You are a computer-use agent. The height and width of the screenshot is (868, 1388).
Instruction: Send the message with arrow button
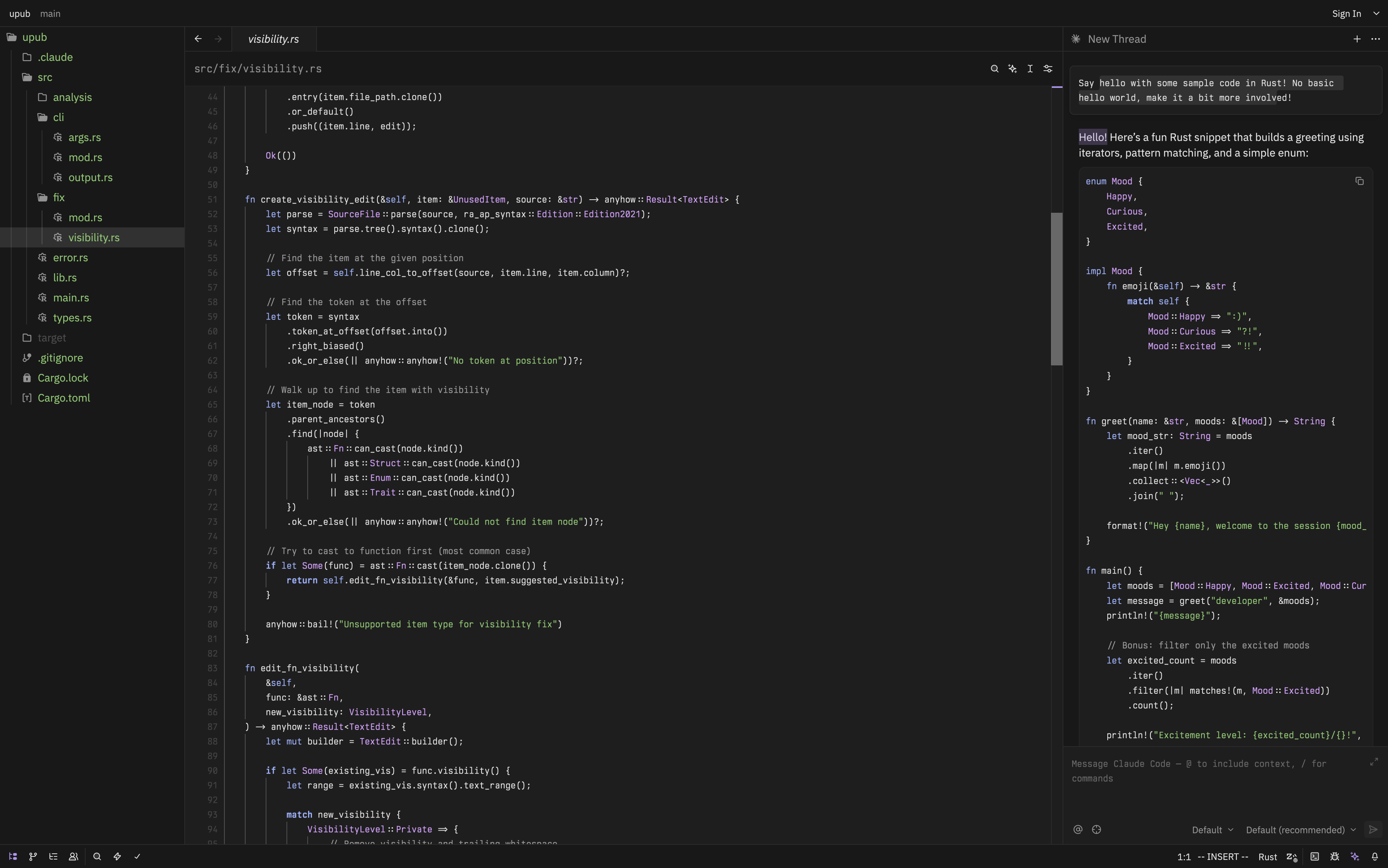pos(1373,829)
